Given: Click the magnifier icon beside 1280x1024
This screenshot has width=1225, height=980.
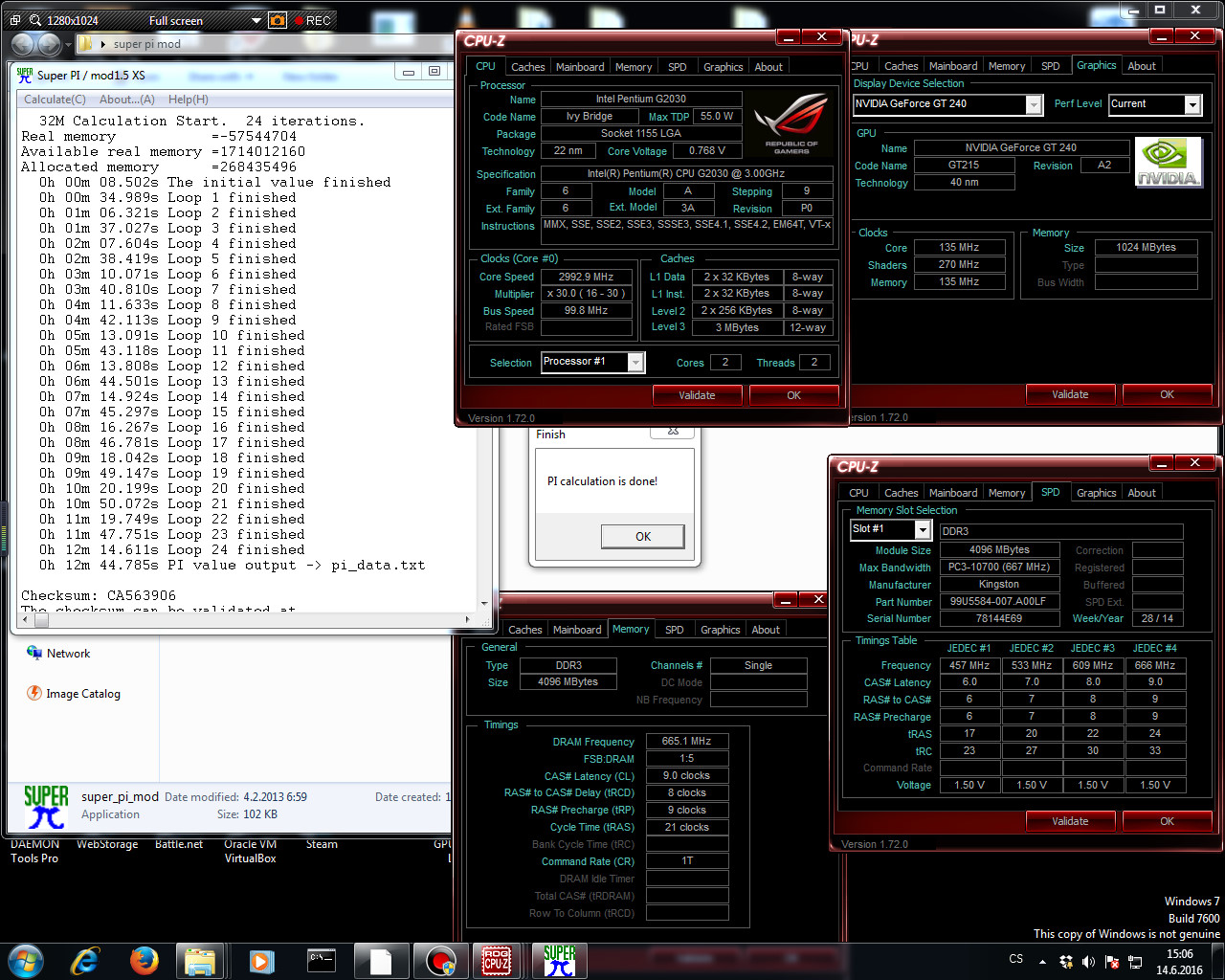Looking at the screenshot, I should coord(35,19).
